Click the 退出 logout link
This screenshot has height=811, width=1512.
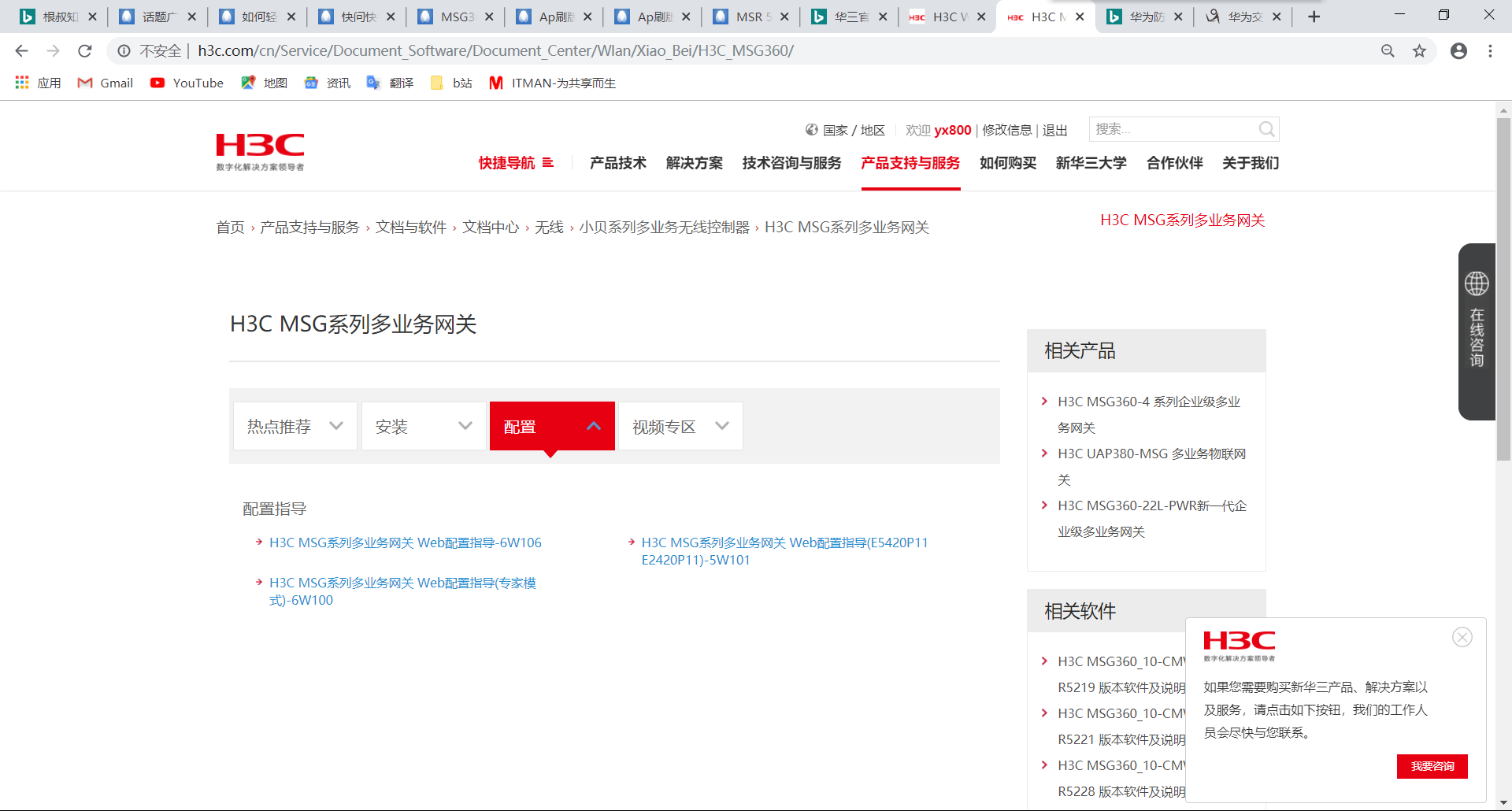tap(1055, 130)
